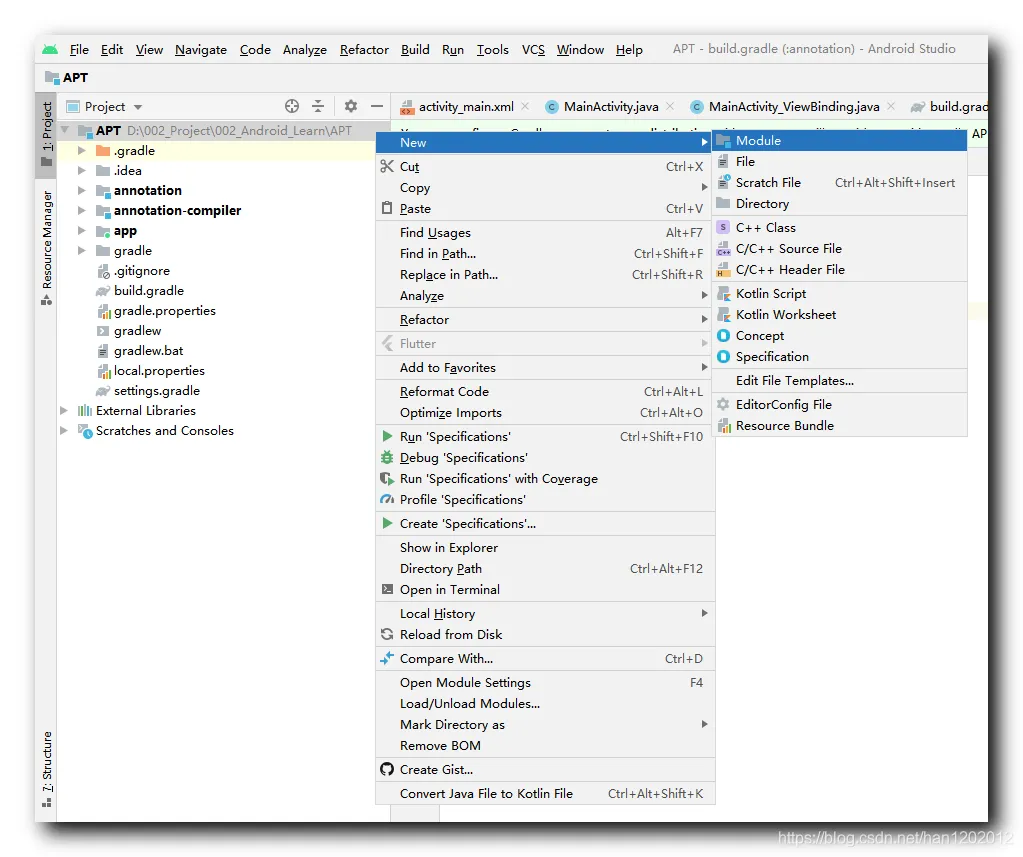This screenshot has width=1023, height=857.
Task: Click the Profile 'Specifications' gauge icon
Action: [387, 499]
